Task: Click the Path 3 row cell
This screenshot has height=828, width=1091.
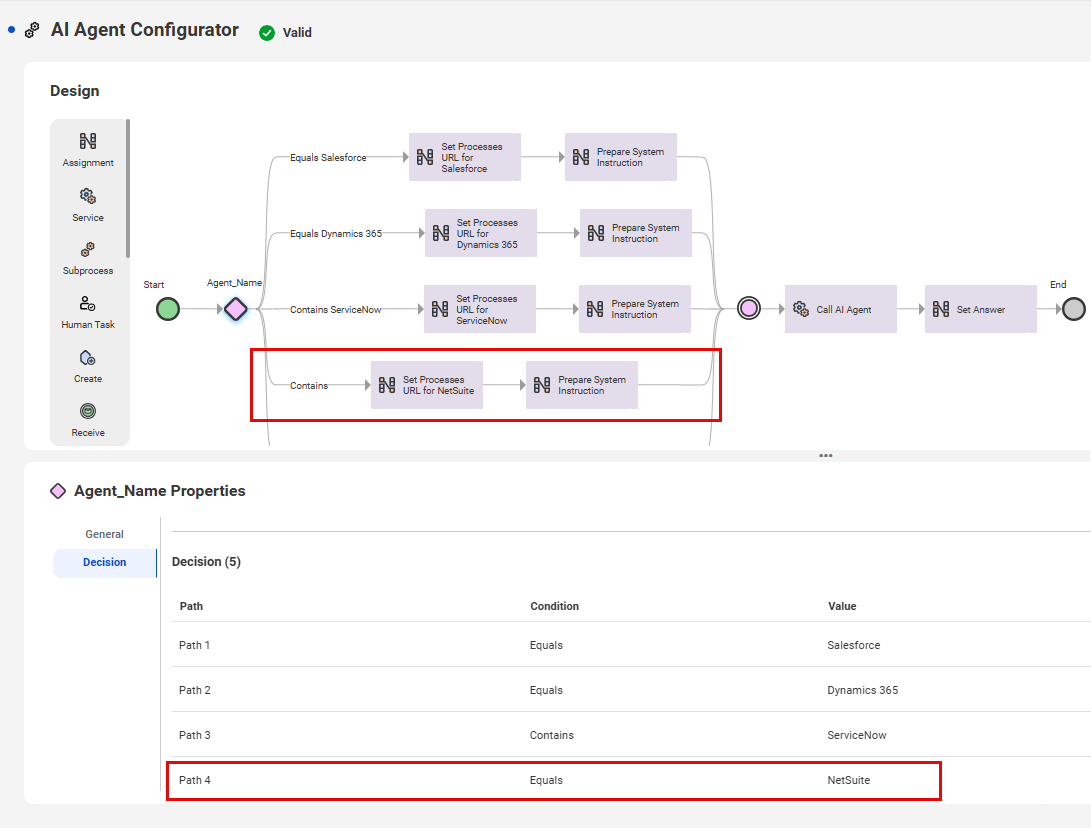Action: click(194, 735)
